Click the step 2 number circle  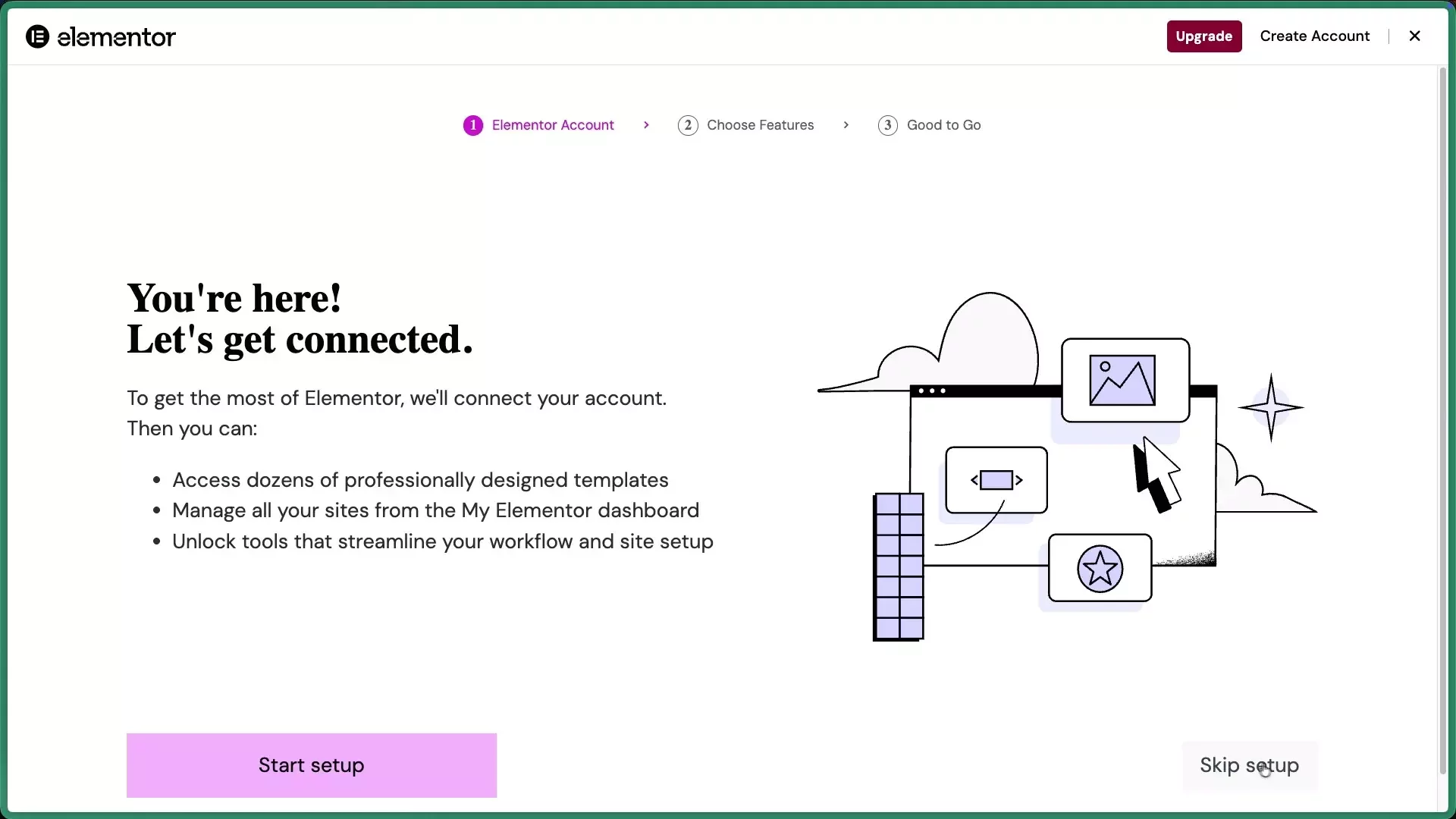point(687,125)
